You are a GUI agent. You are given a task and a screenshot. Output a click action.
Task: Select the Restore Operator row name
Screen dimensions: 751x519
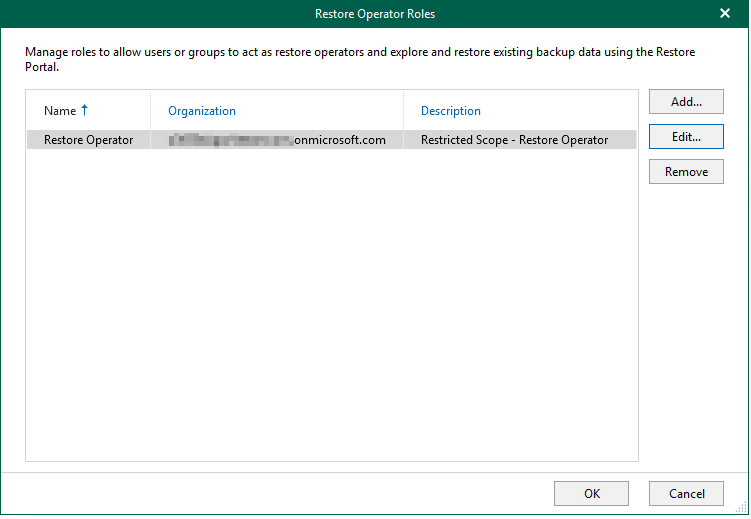coord(88,140)
